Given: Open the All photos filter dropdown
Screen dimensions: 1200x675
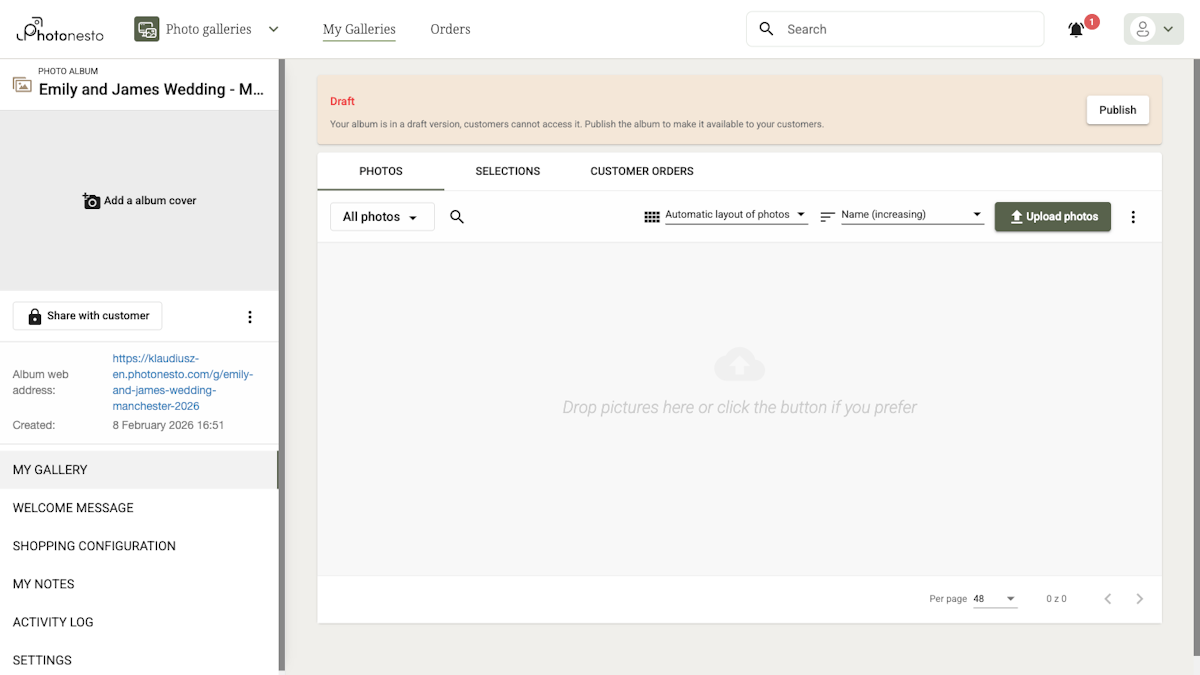Looking at the screenshot, I should 381,217.
